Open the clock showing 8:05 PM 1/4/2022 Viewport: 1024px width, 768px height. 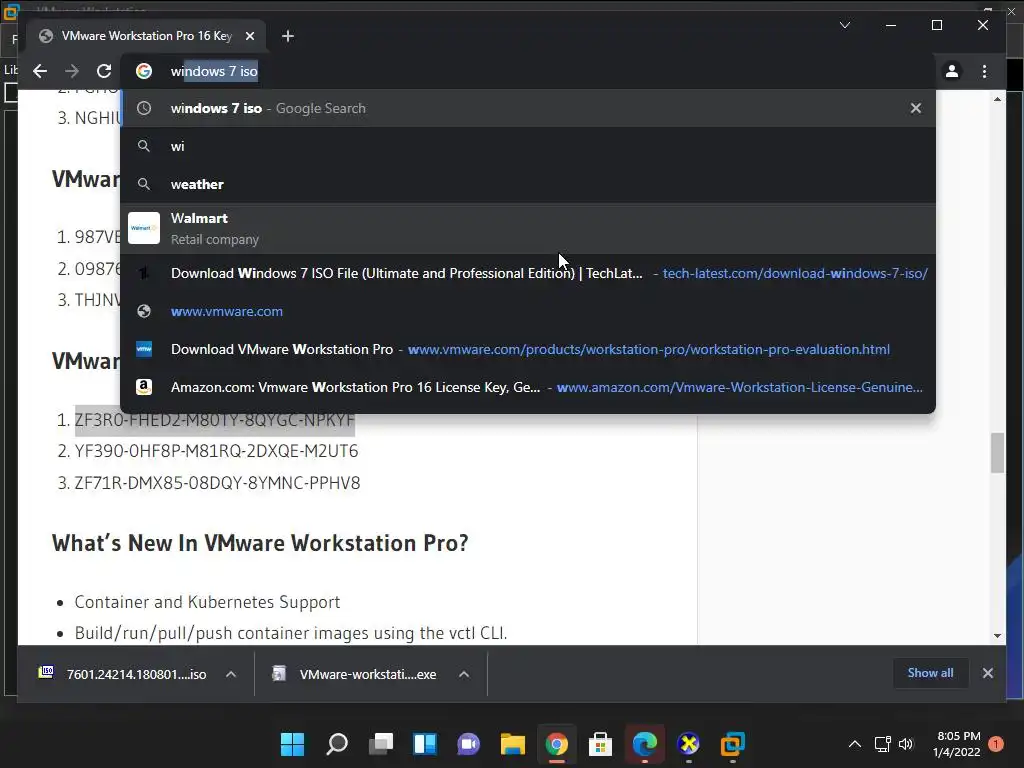pos(957,744)
